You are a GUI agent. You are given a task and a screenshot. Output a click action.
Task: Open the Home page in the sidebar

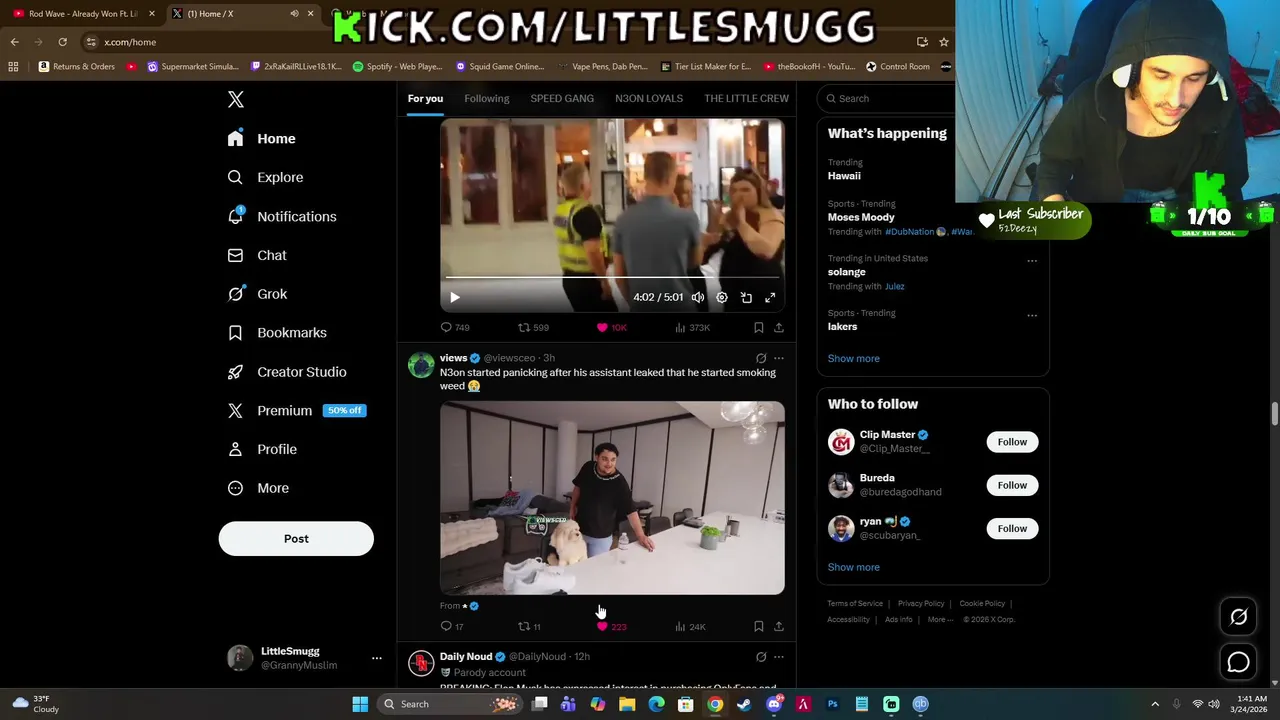pos(261,139)
